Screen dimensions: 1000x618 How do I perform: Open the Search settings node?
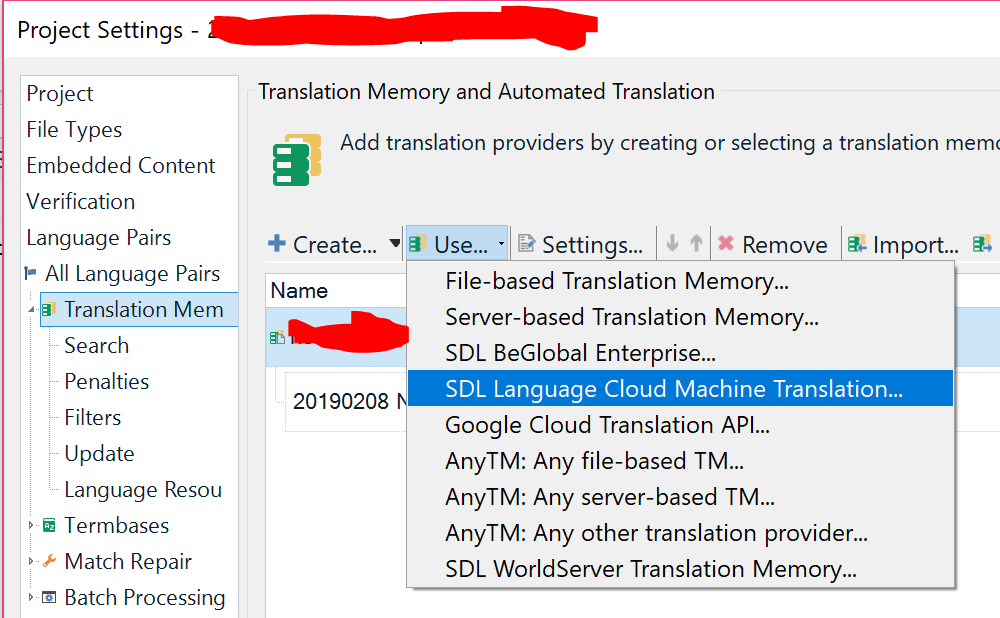pyautogui.click(x=96, y=346)
